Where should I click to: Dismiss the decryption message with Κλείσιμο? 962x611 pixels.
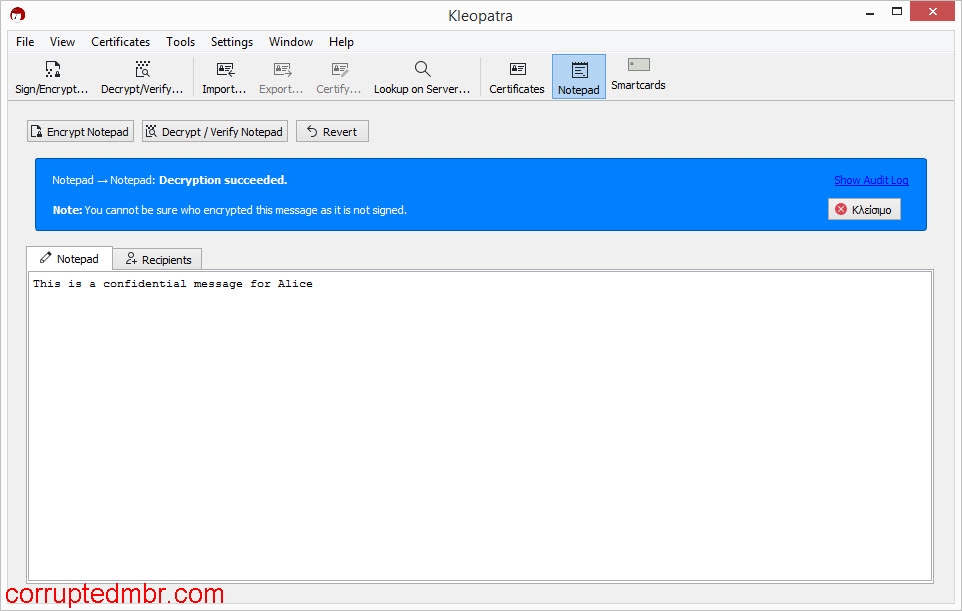[x=864, y=209]
